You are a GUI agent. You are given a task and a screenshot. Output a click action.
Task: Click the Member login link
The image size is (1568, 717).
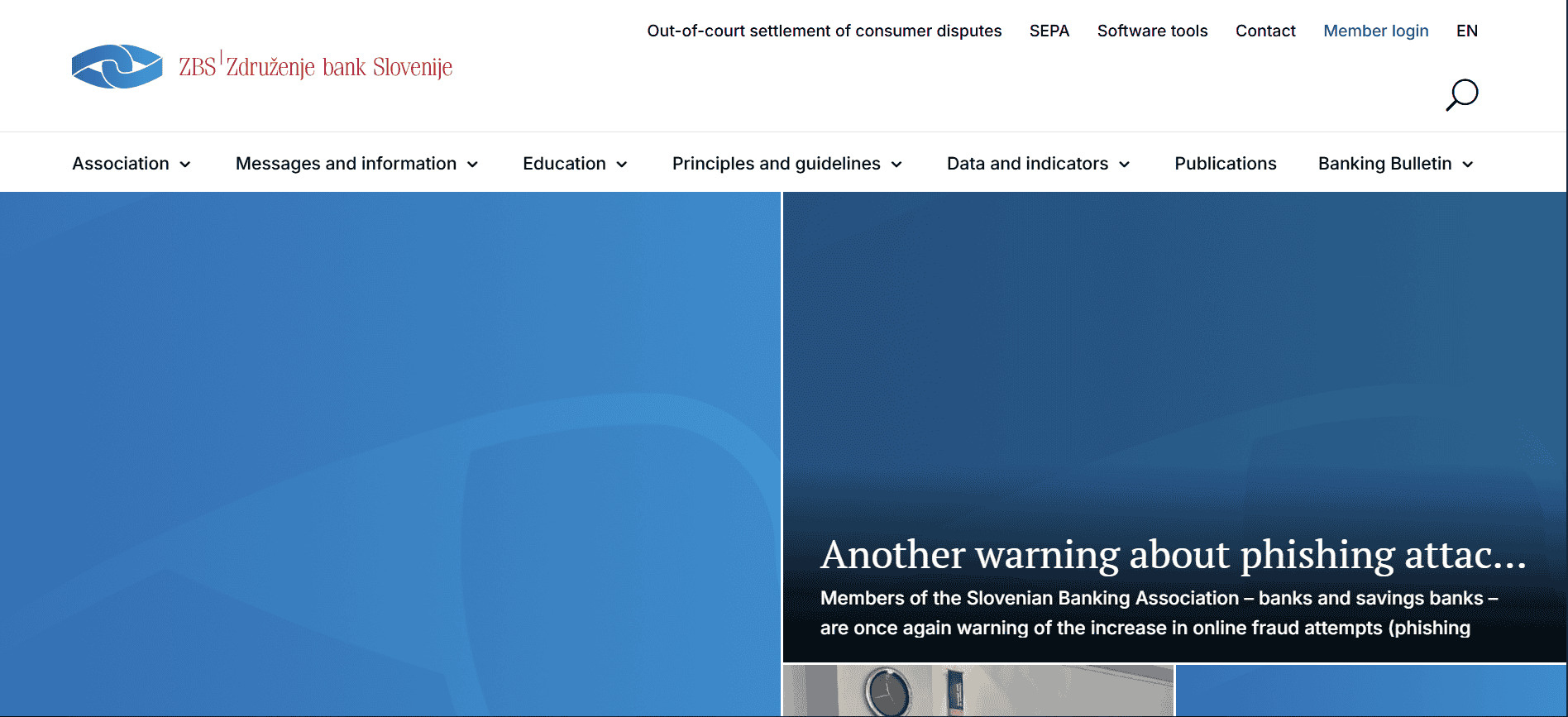point(1375,31)
